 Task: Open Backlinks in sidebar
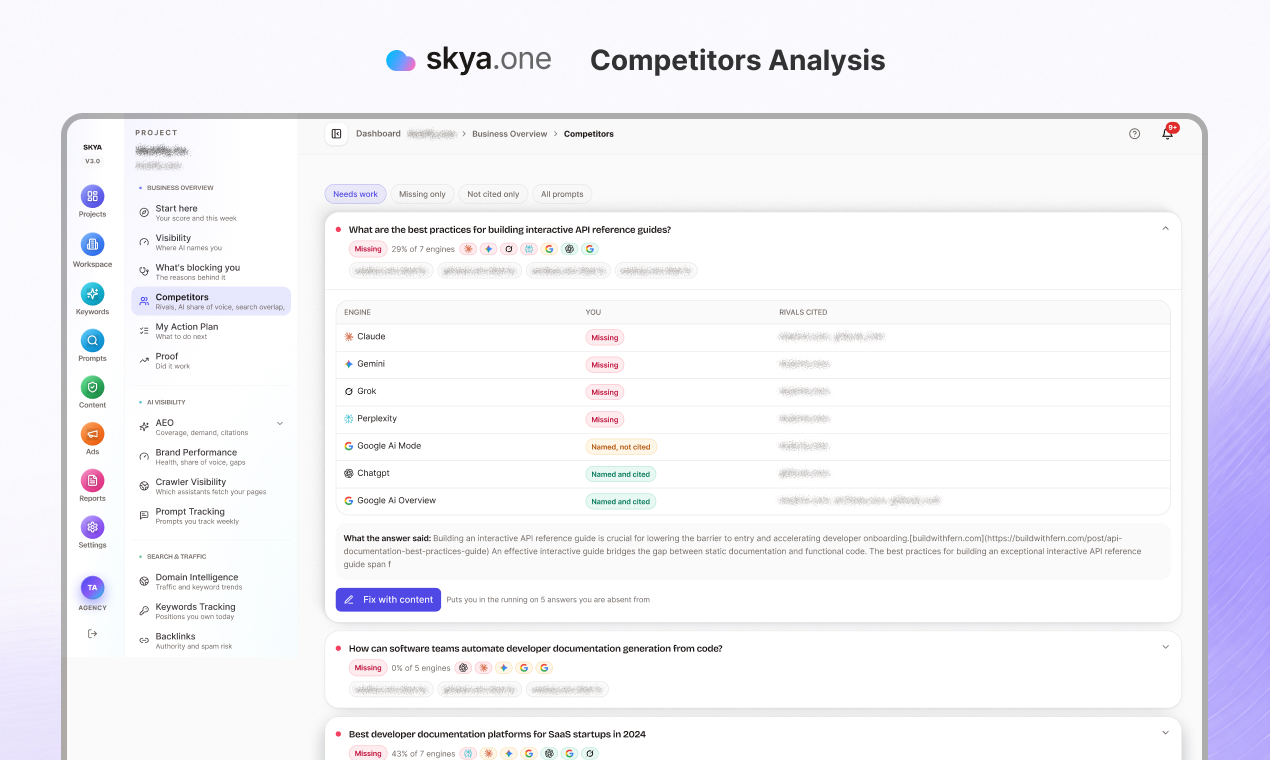(x=211, y=640)
